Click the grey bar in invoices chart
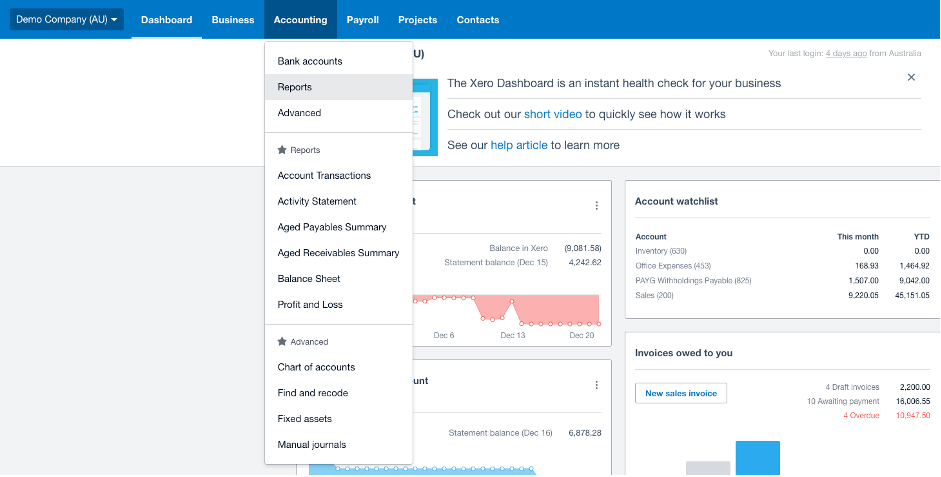The width and height of the screenshot is (941, 477). pos(708,469)
